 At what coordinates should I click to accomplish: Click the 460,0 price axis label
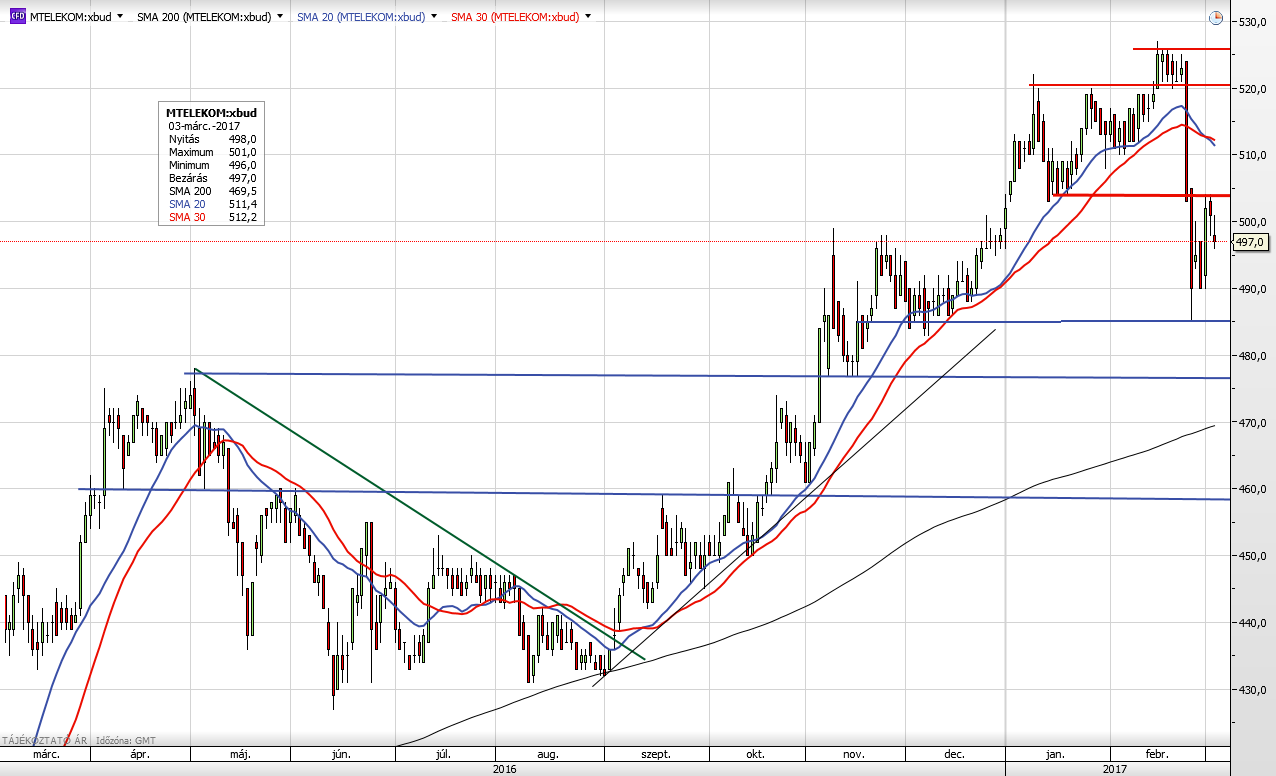pyautogui.click(x=1253, y=489)
